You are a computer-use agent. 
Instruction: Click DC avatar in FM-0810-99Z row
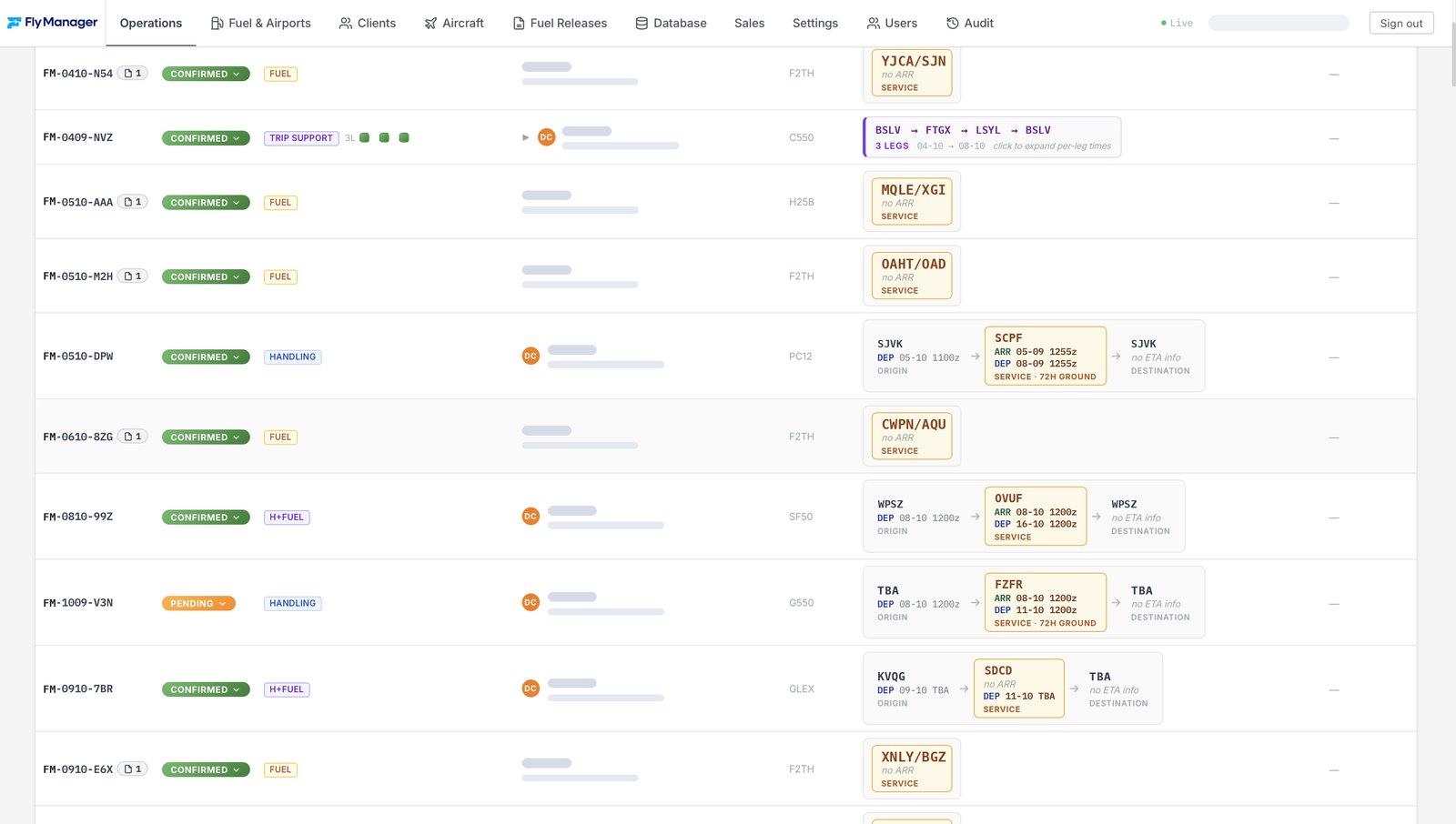(x=531, y=517)
